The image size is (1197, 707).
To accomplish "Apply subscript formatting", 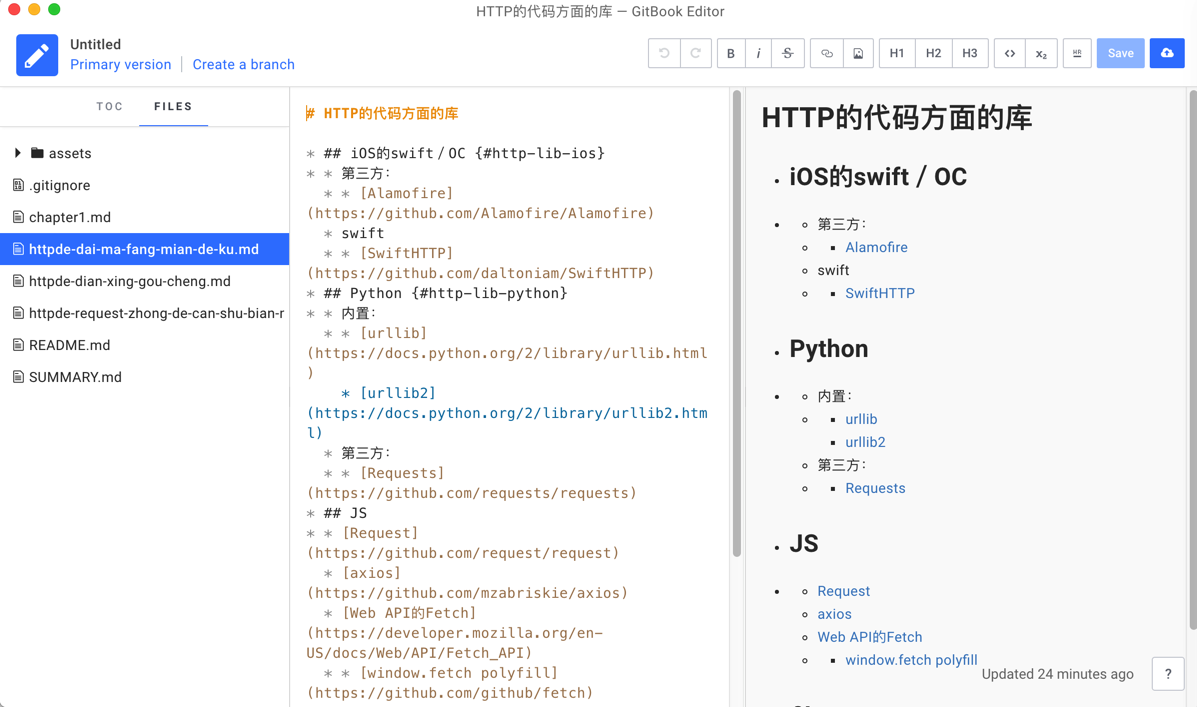I will click(1041, 54).
